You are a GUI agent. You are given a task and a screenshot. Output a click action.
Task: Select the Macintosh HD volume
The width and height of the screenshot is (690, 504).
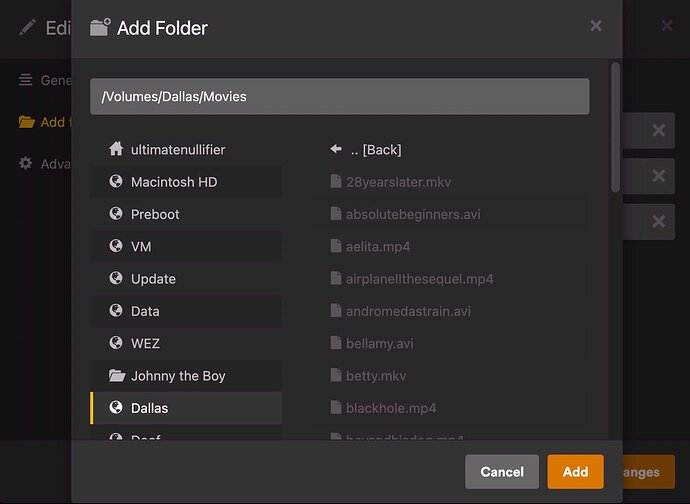[186, 182]
